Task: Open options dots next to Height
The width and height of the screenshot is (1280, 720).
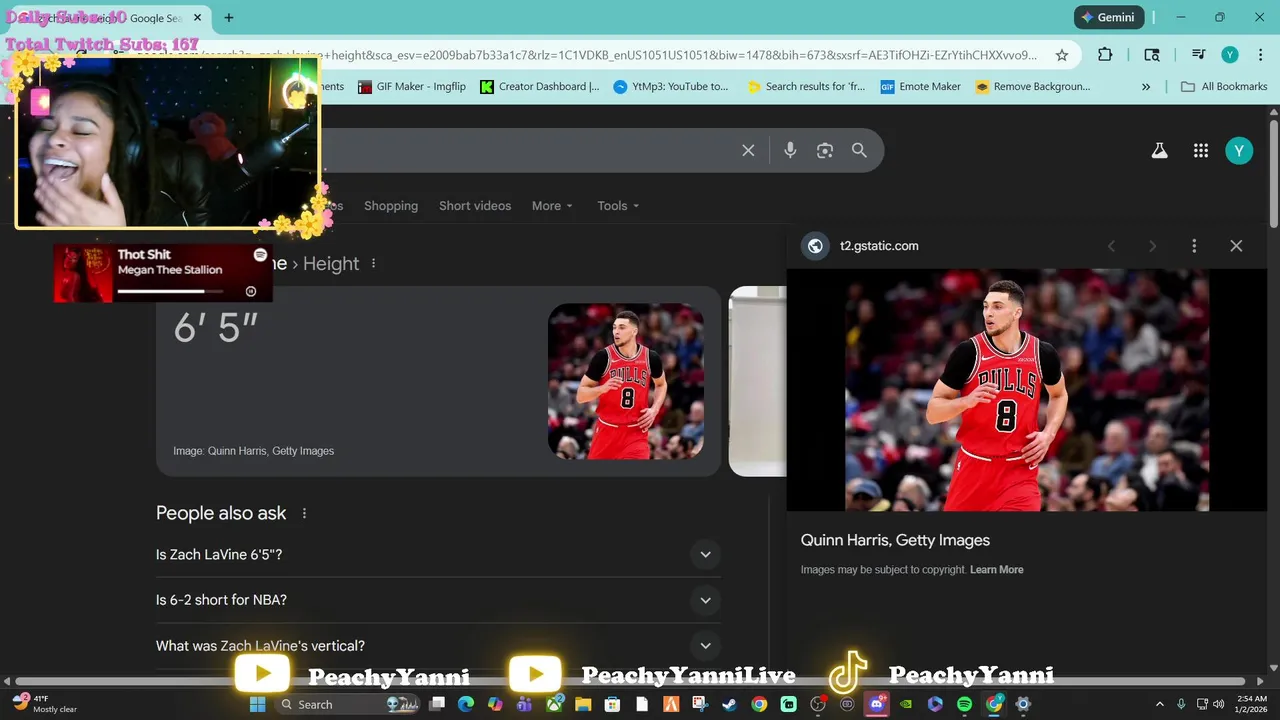Action: [x=374, y=263]
